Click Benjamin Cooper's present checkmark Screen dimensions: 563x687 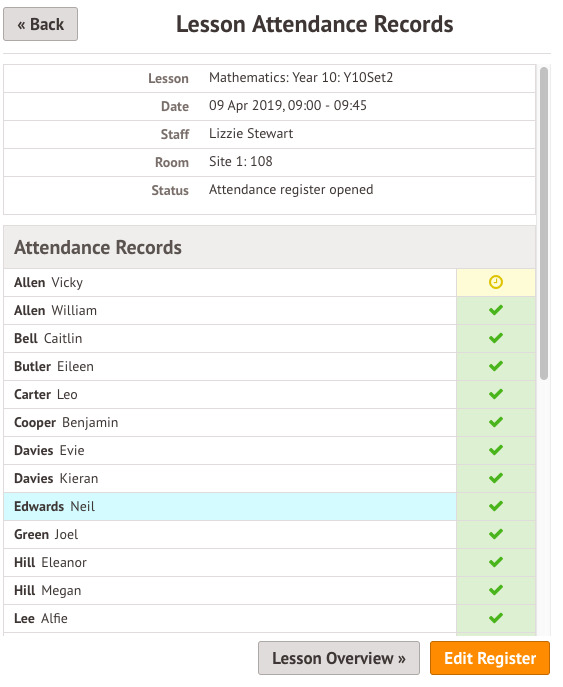point(496,422)
